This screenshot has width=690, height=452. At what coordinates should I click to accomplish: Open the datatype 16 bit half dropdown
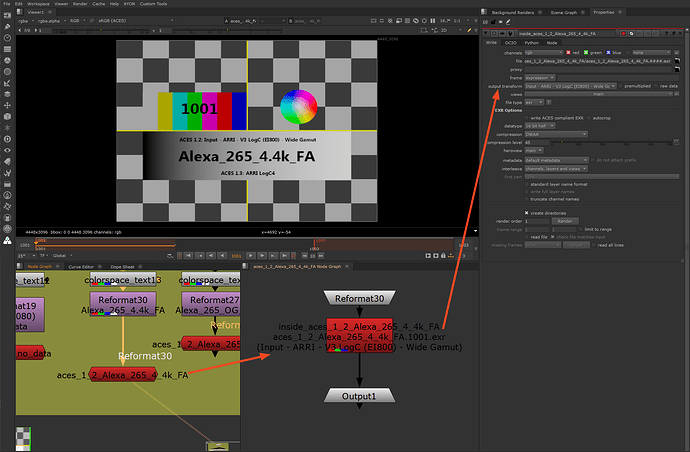(542, 125)
